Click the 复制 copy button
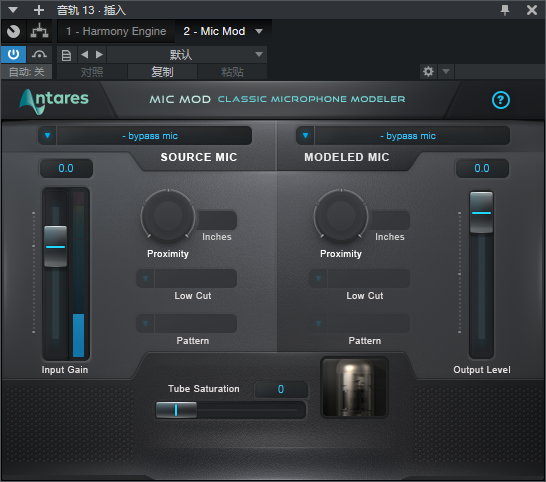546x482 pixels. (x=162, y=72)
